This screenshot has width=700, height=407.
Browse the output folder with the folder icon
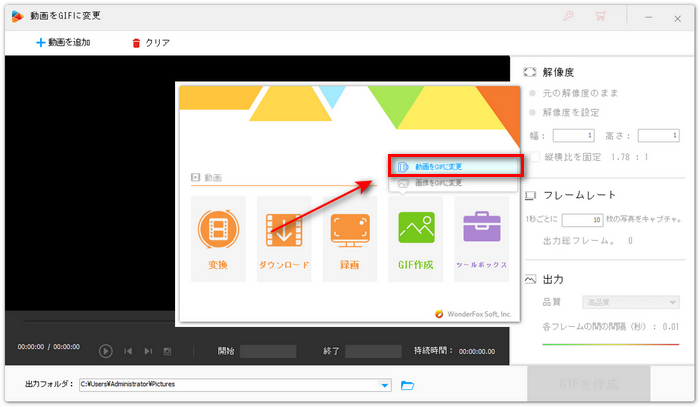[407, 385]
